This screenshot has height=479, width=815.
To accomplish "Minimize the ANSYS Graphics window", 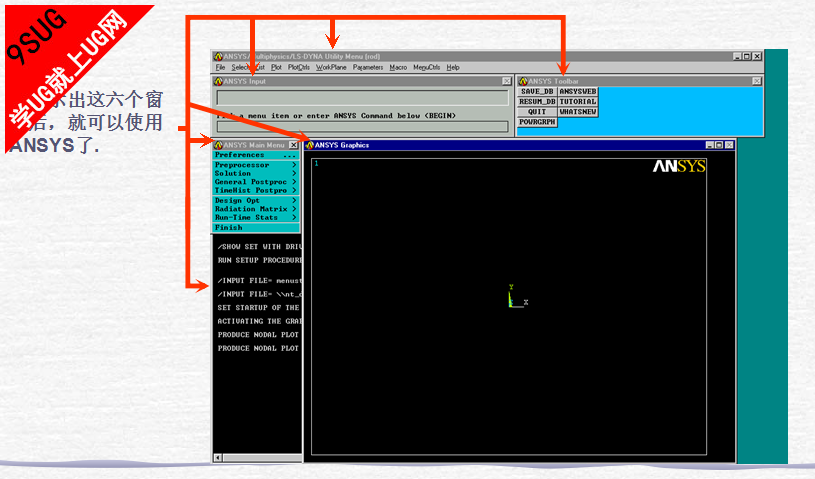I will tap(709, 145).
